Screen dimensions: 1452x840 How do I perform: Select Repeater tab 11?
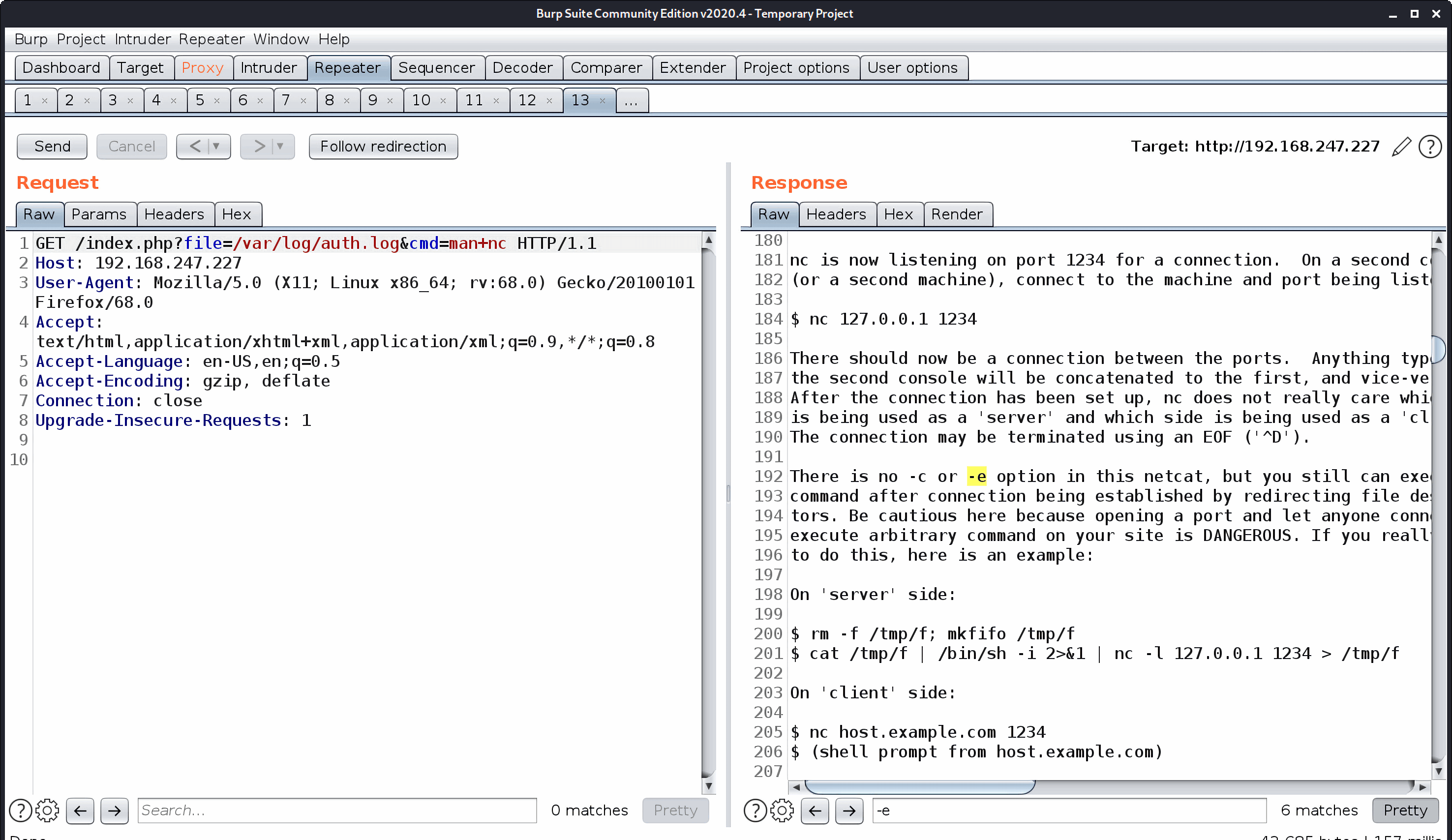[474, 101]
